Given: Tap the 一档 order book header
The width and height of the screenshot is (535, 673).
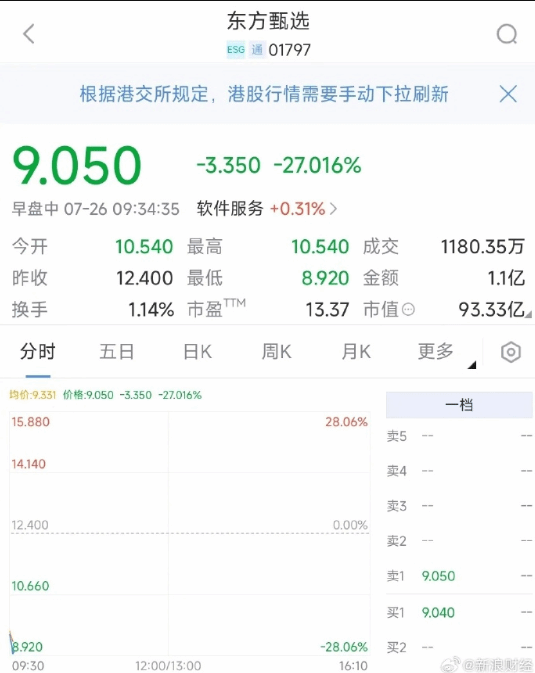Looking at the screenshot, I should 459,405.
